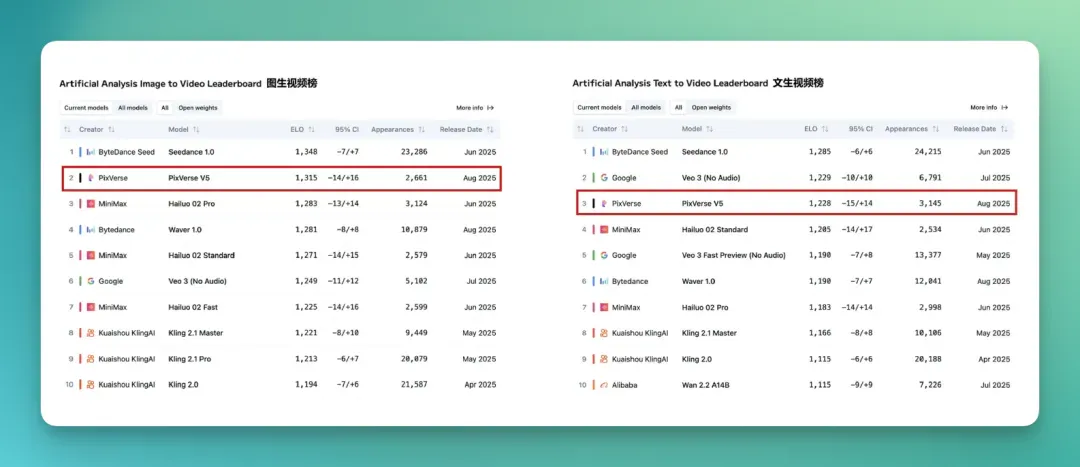The height and width of the screenshot is (467, 1080).
Task: Click appearances value 3,145 for PixVerse V5
Action: click(x=930, y=204)
